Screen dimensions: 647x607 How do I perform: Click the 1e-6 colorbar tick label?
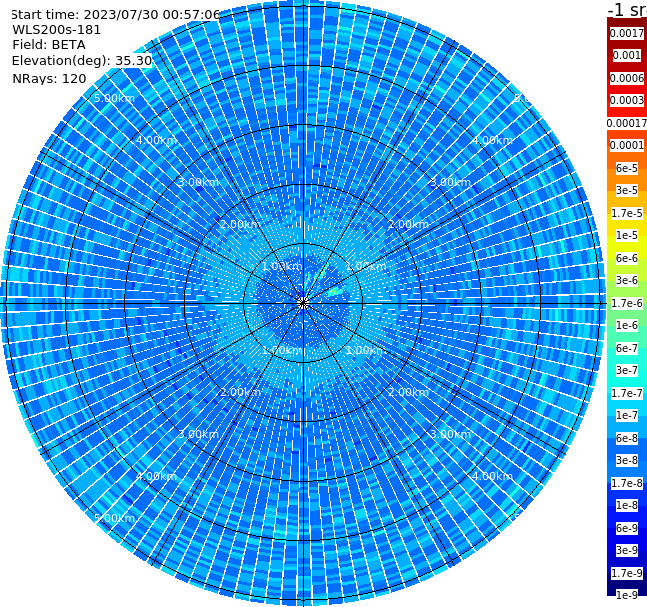coord(627,325)
